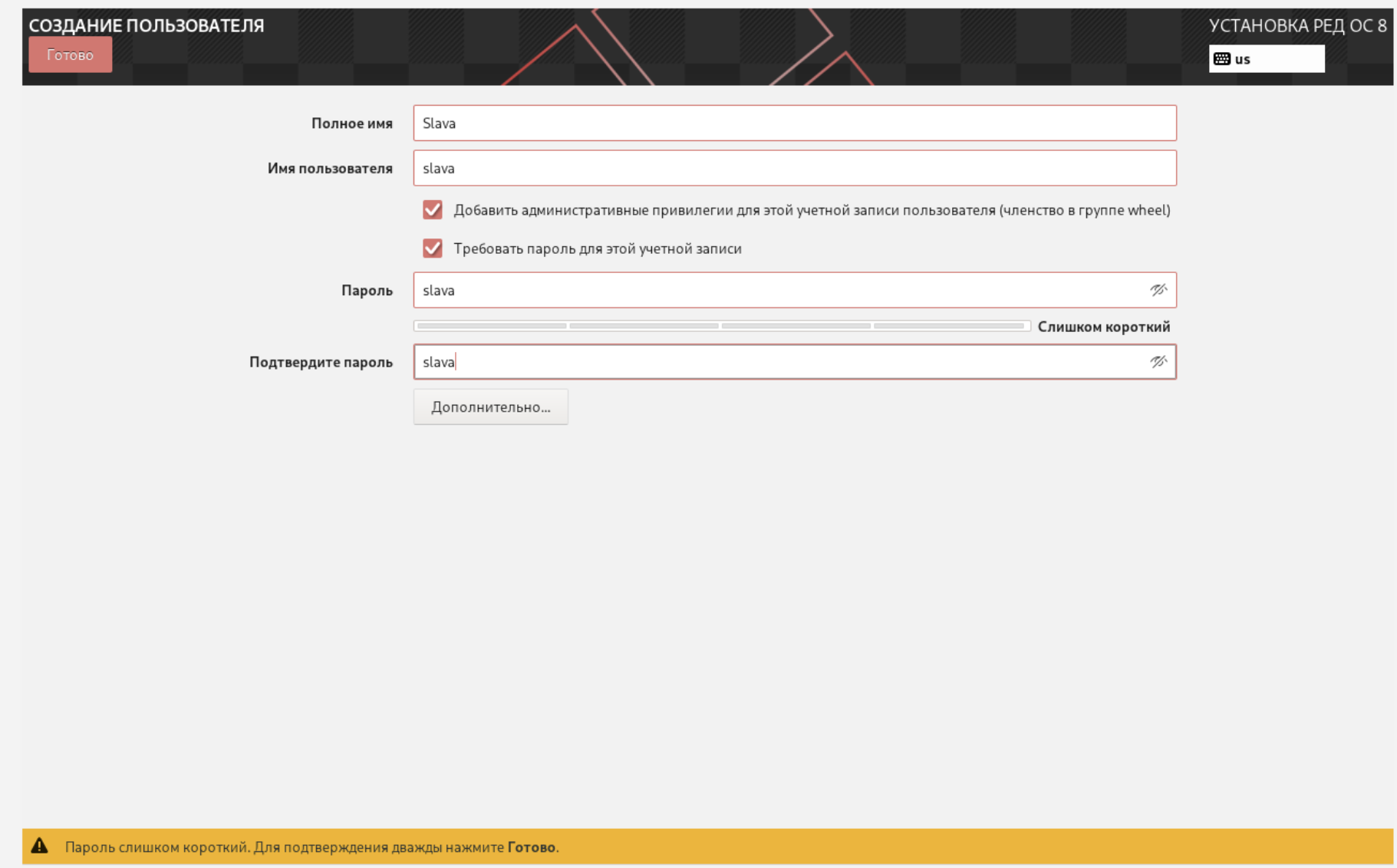Click the Слишком короткий strength label
This screenshot has height=868, width=1397.
coord(1103,327)
